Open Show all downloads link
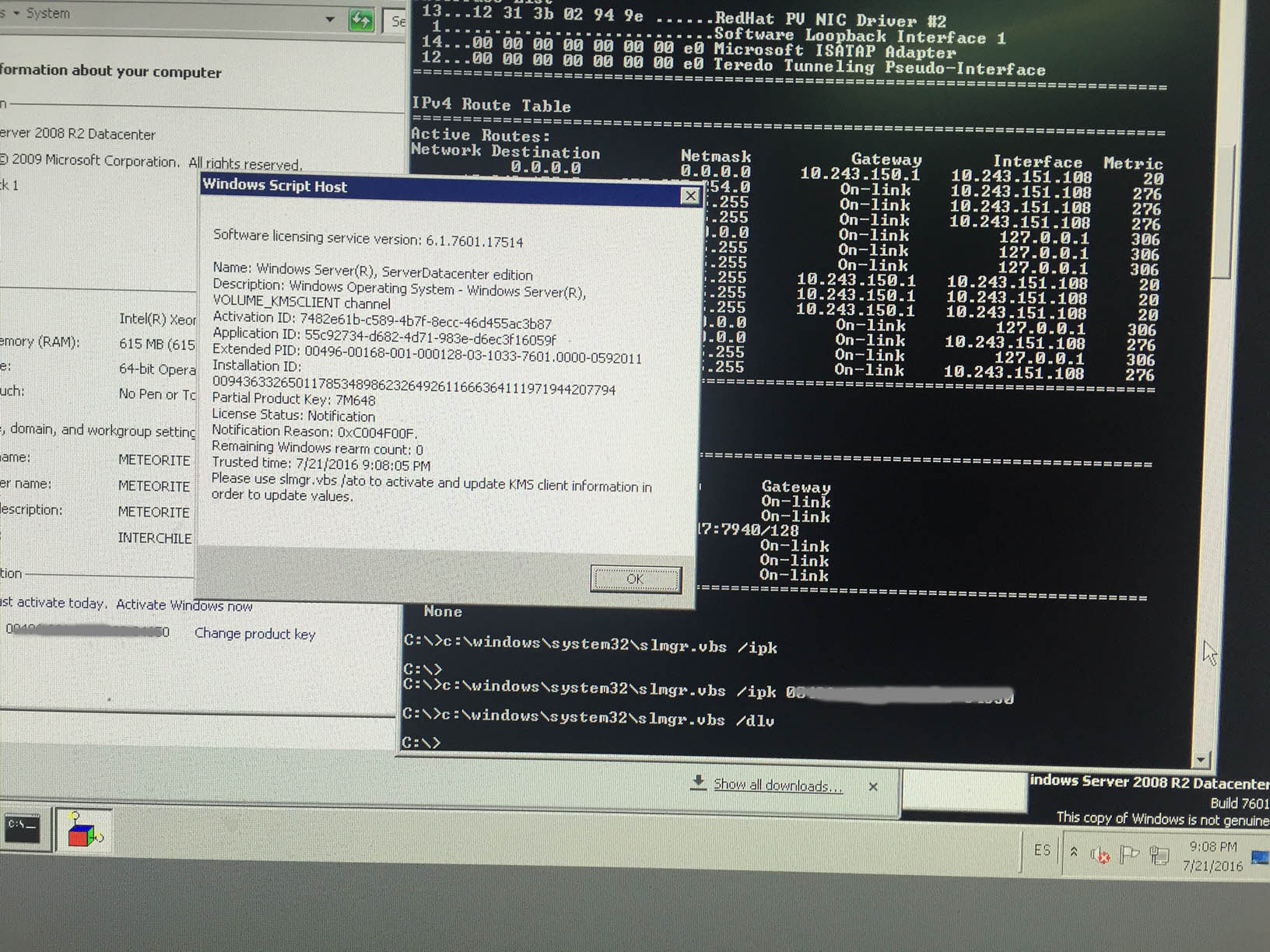The image size is (1270, 952). tap(778, 786)
